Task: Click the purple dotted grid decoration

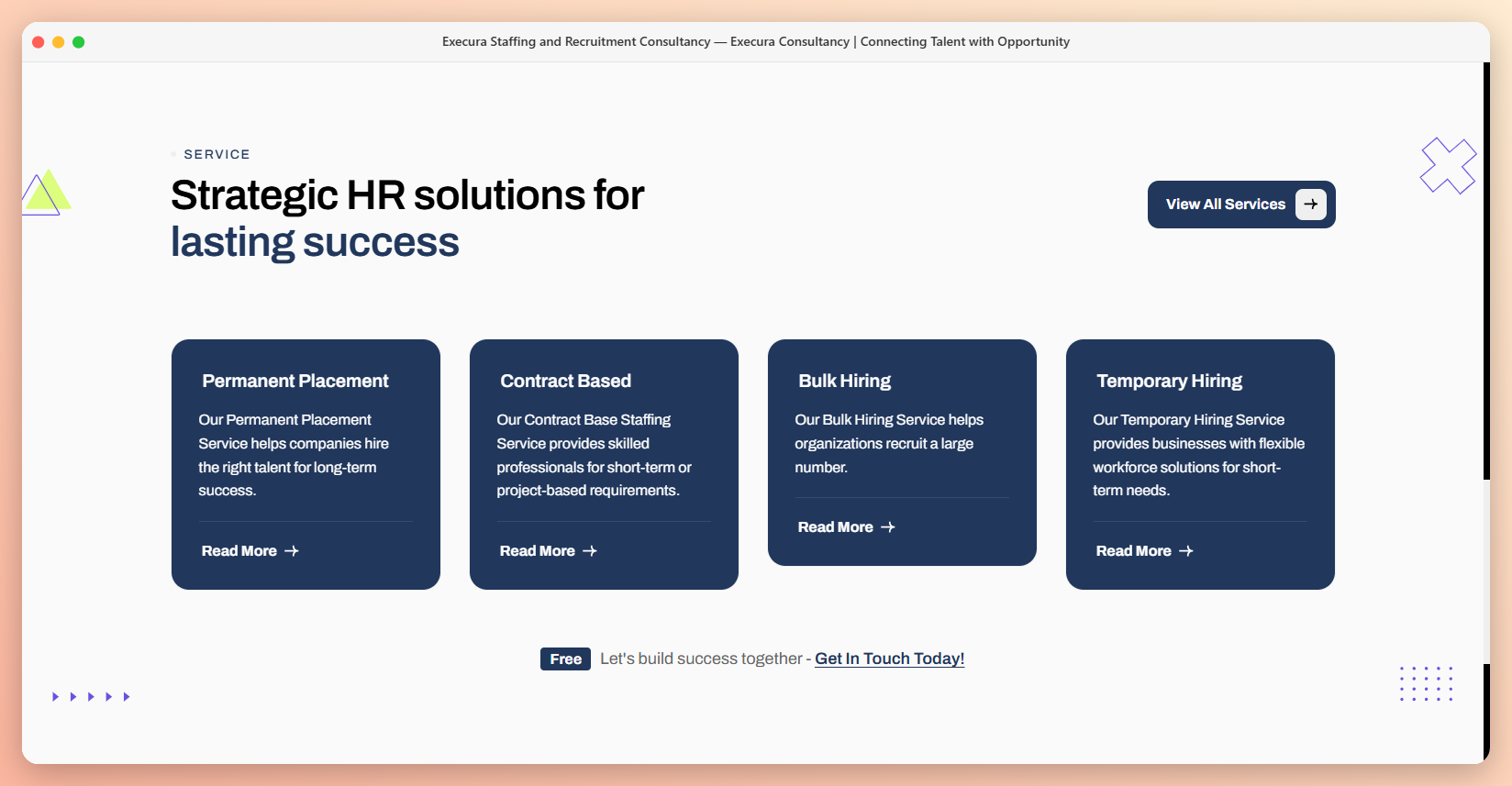Action: click(x=1427, y=684)
